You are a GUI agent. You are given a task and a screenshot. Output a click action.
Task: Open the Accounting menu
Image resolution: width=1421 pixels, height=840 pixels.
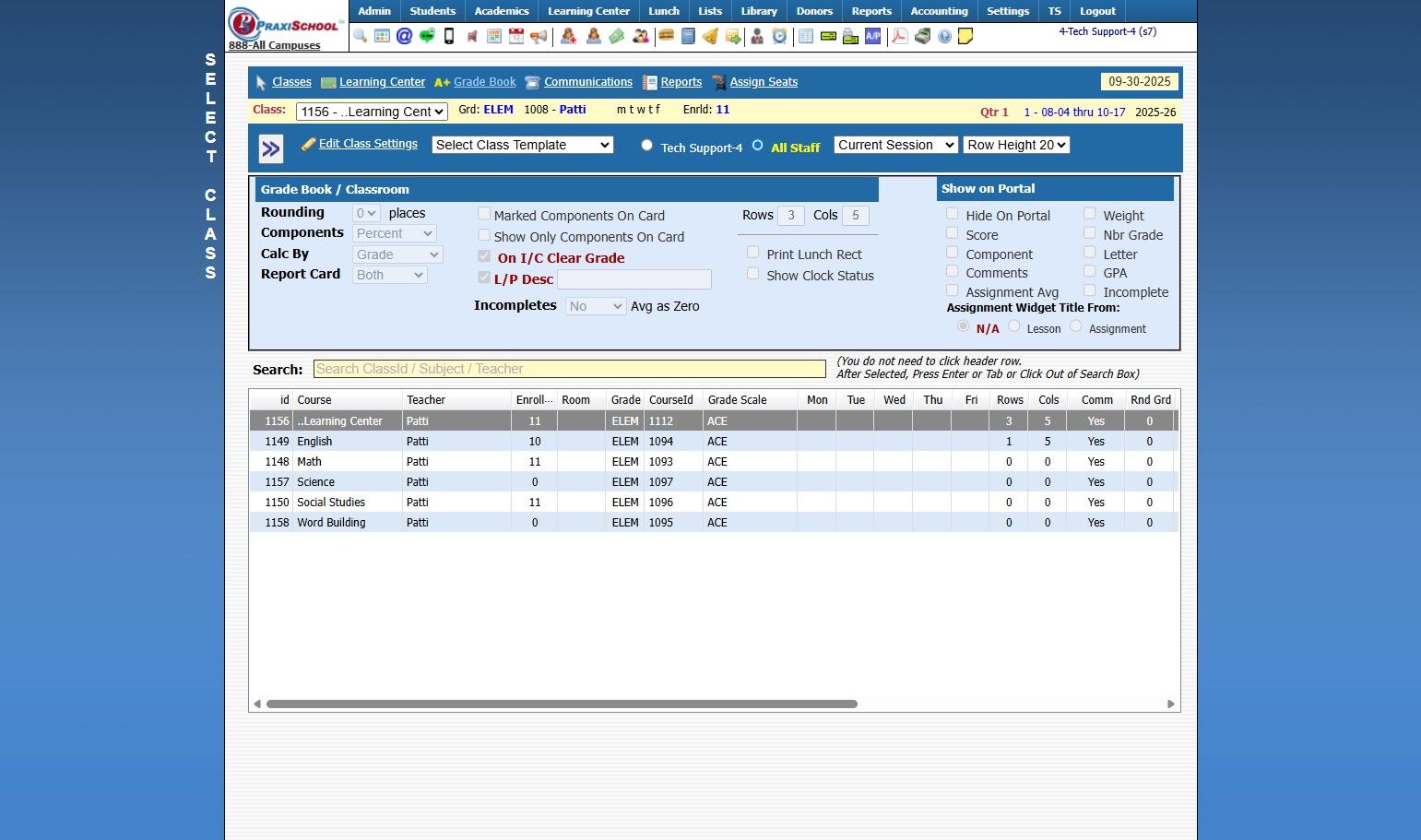[939, 11]
